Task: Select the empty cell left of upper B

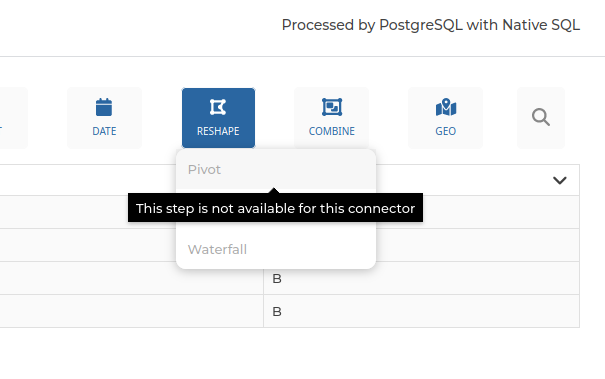Action: click(131, 278)
